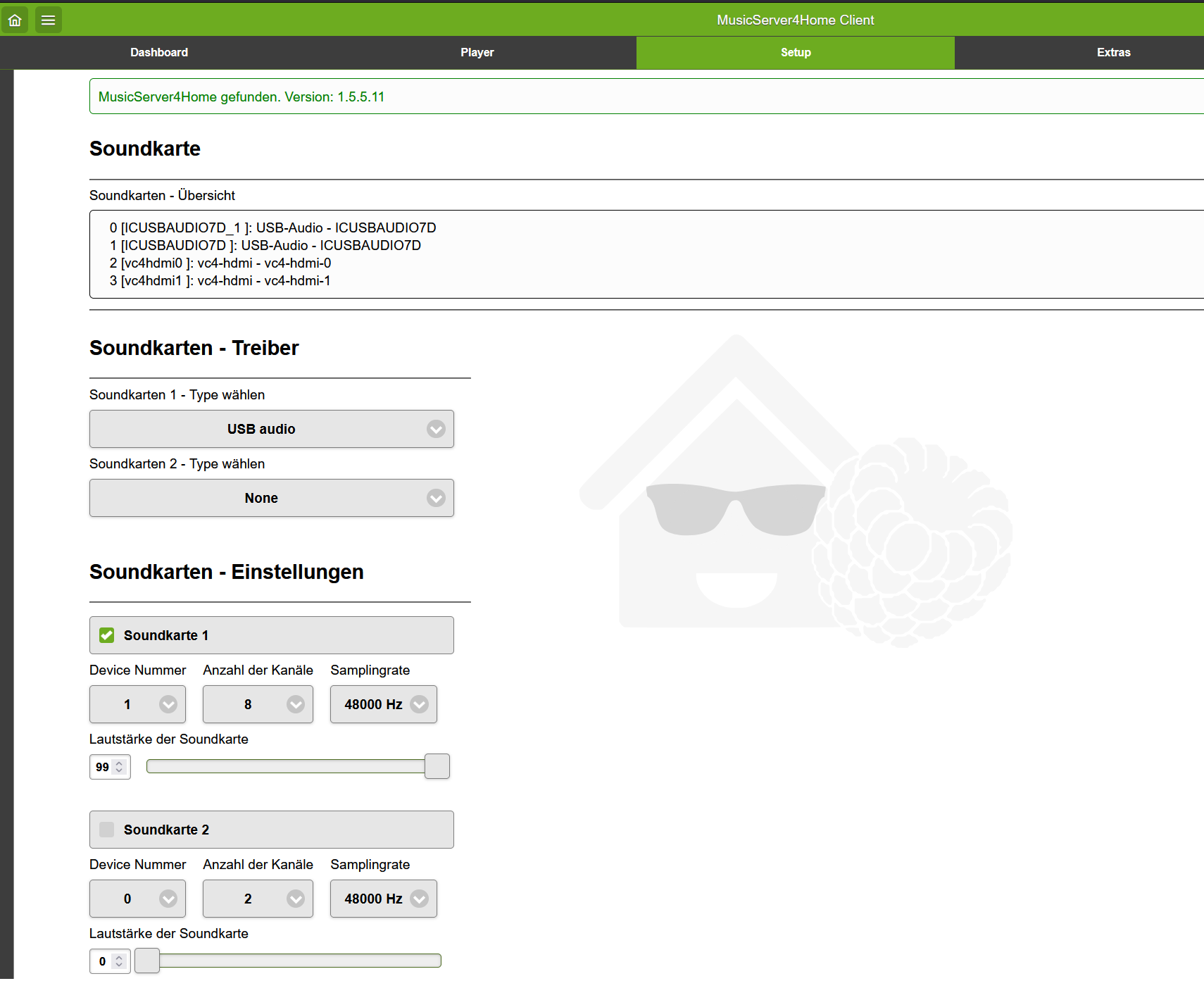Open Soundkarte 1 Samplingrate dropdown
Screen dimensions: 1204x981
[384, 704]
